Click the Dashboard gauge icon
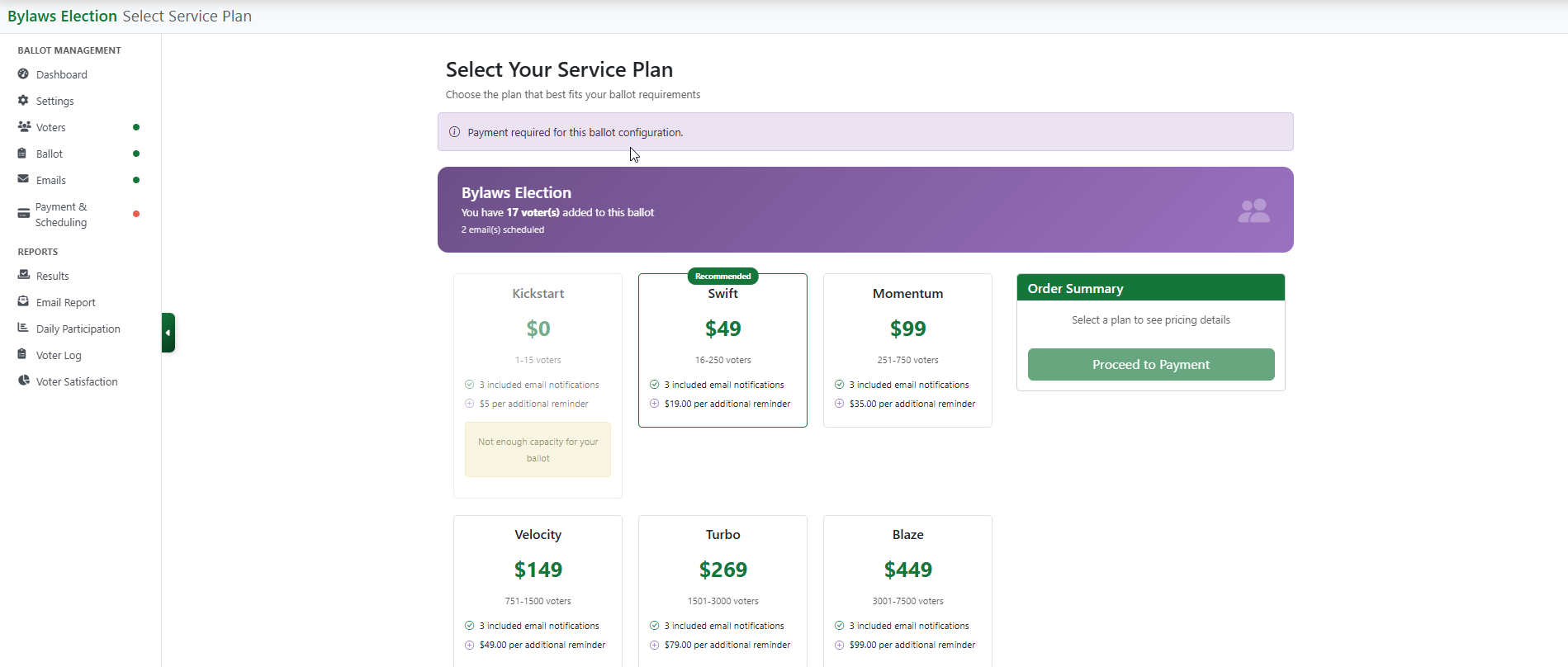The image size is (1568, 667). (23, 74)
